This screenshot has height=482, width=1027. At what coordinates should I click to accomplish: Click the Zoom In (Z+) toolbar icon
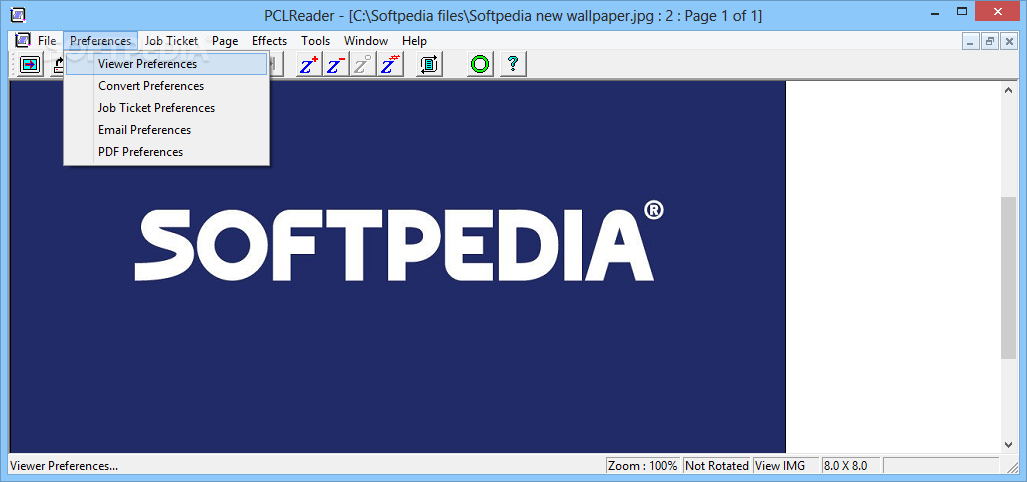click(x=308, y=64)
